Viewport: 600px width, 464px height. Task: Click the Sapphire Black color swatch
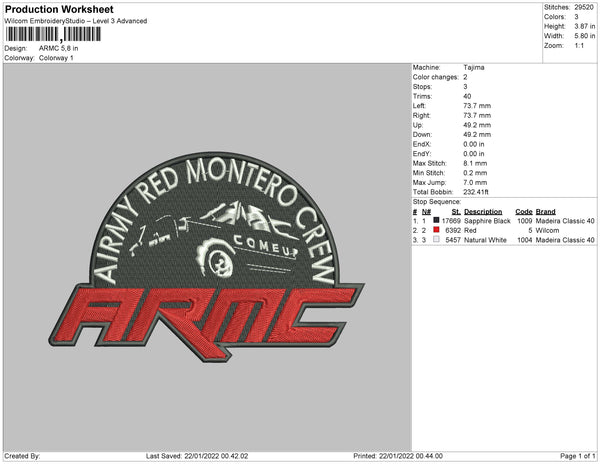[x=436, y=220]
